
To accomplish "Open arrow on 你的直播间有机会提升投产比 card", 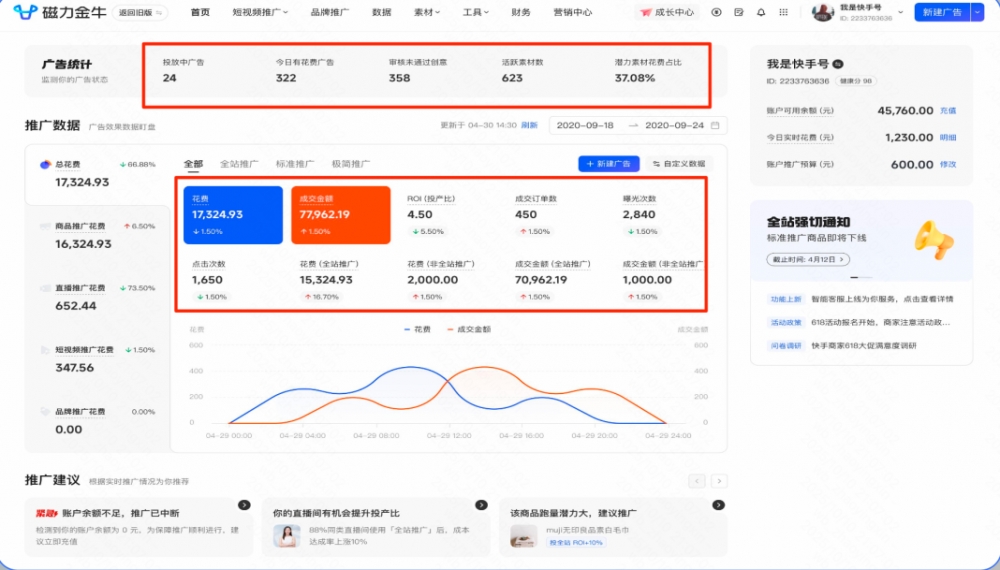I will (x=482, y=505).
